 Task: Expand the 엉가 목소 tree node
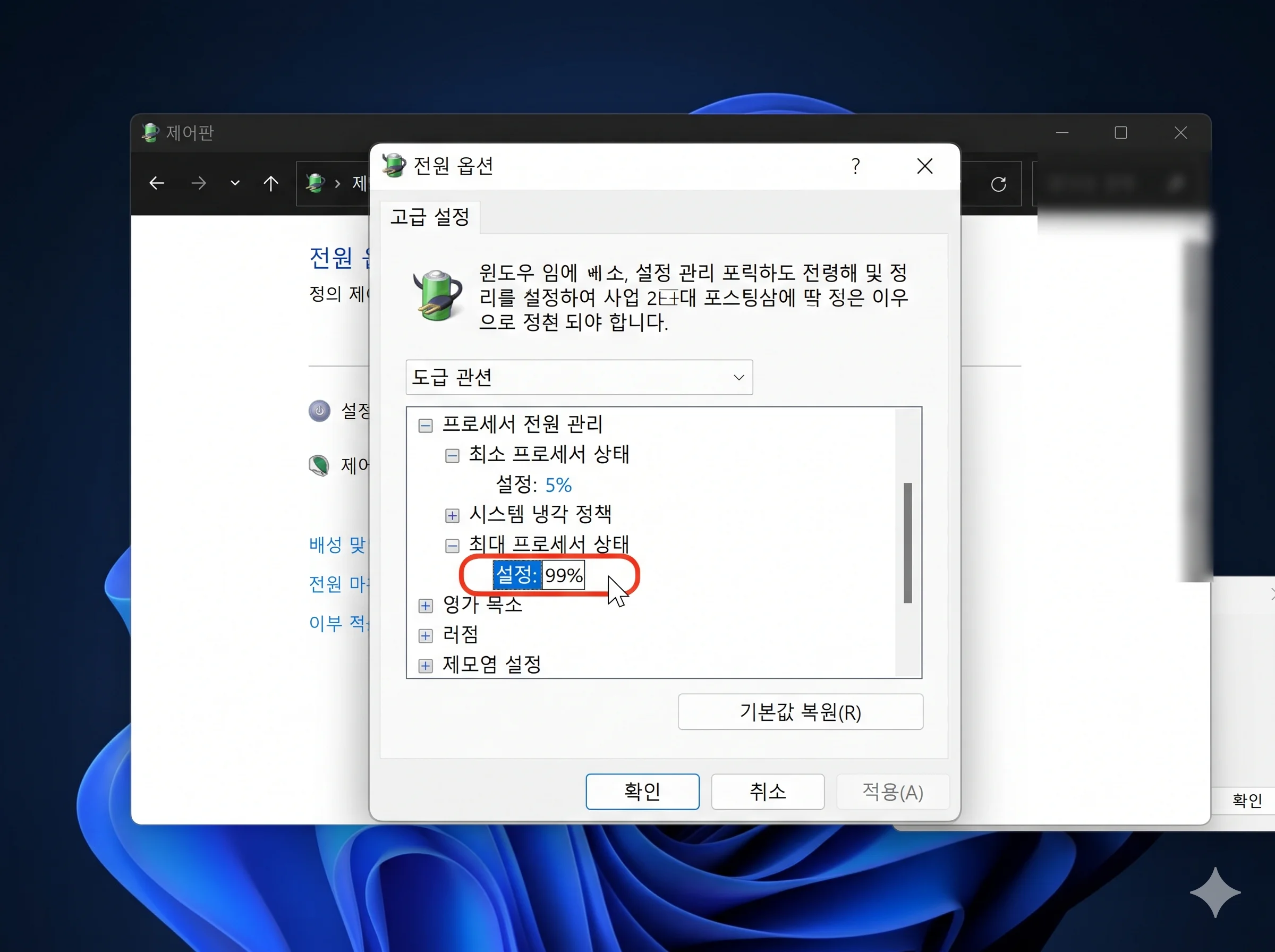425,605
